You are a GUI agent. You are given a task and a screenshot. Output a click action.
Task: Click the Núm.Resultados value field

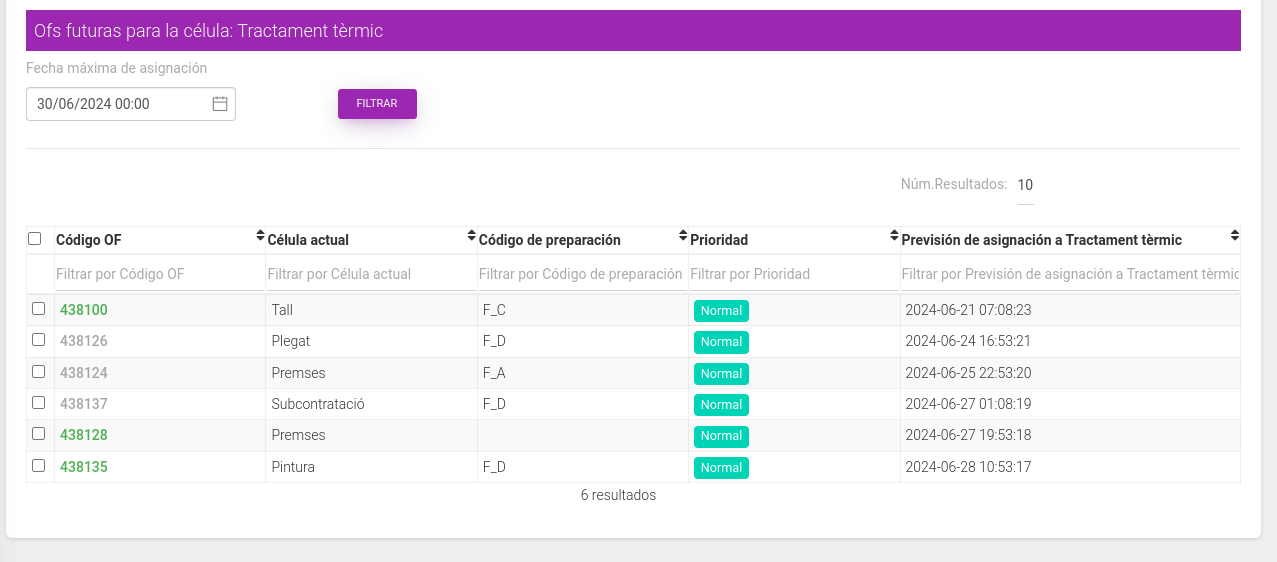click(1025, 185)
